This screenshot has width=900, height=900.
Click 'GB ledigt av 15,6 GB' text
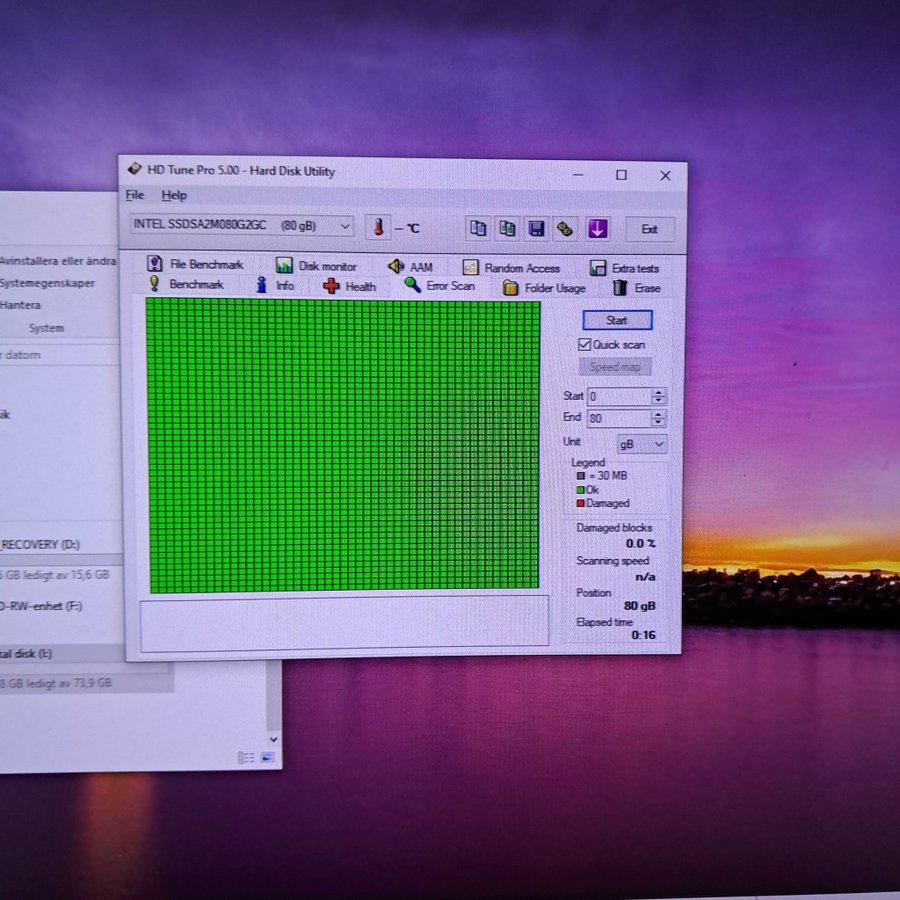click(x=55, y=575)
